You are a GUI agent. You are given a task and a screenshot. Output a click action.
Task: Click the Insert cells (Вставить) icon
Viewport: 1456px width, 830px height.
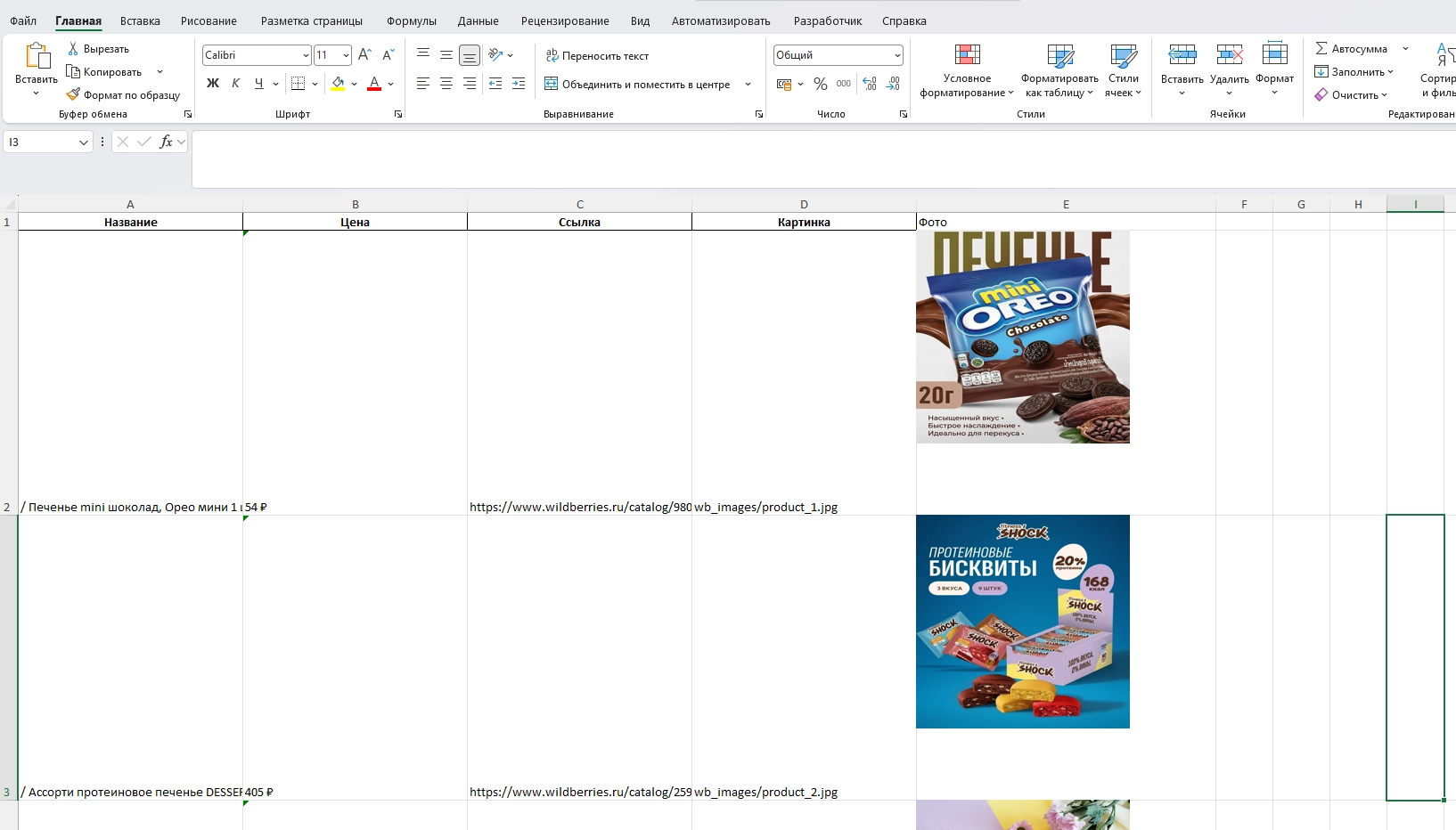coord(1182,55)
